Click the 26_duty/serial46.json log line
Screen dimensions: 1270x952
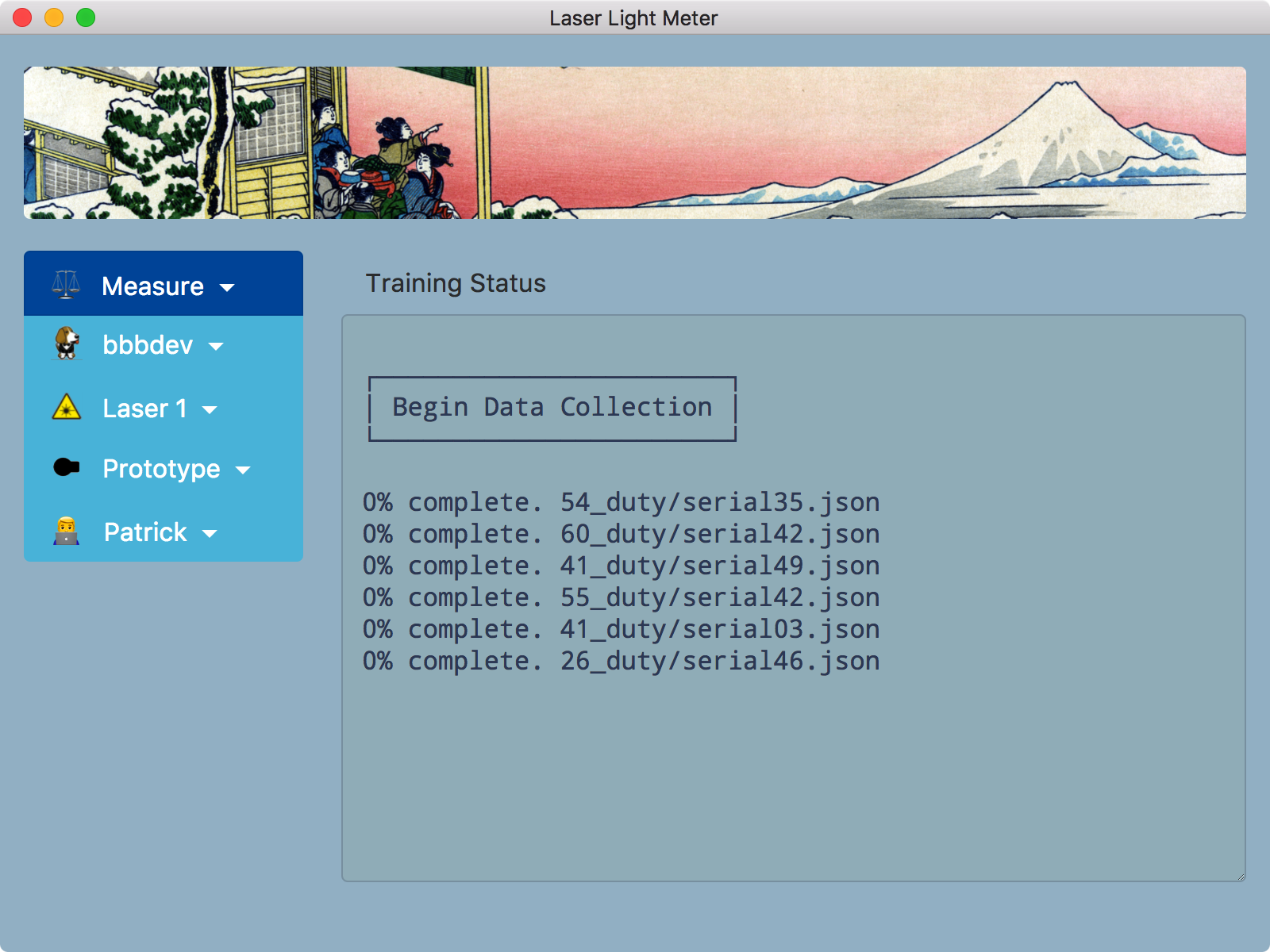pyautogui.click(x=622, y=661)
